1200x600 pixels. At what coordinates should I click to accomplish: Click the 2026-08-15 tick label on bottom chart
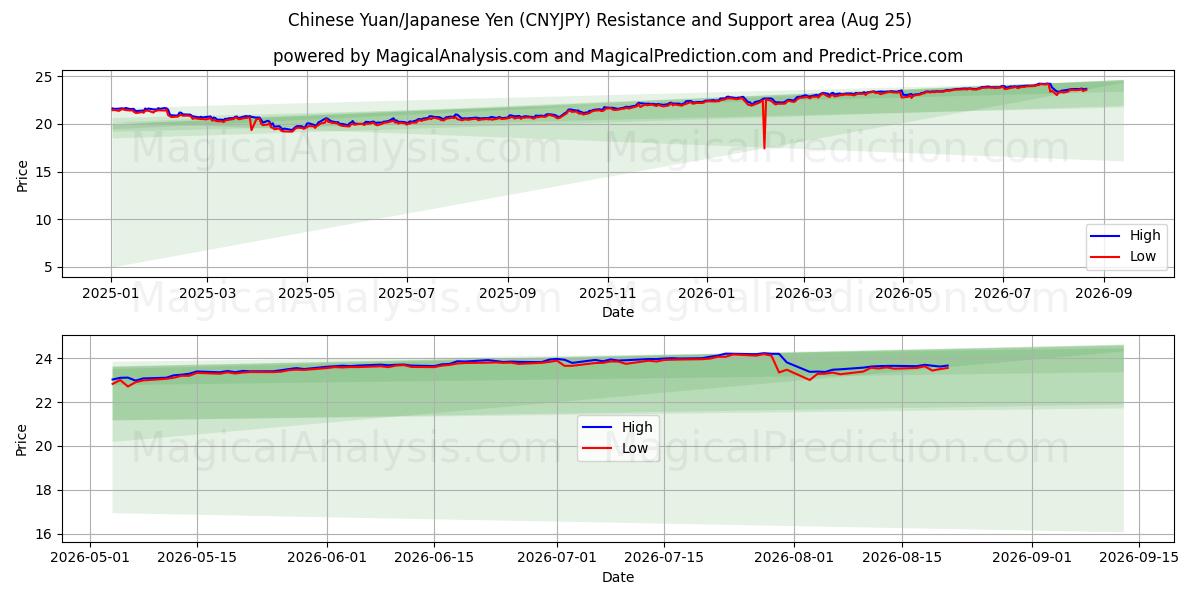coord(902,560)
